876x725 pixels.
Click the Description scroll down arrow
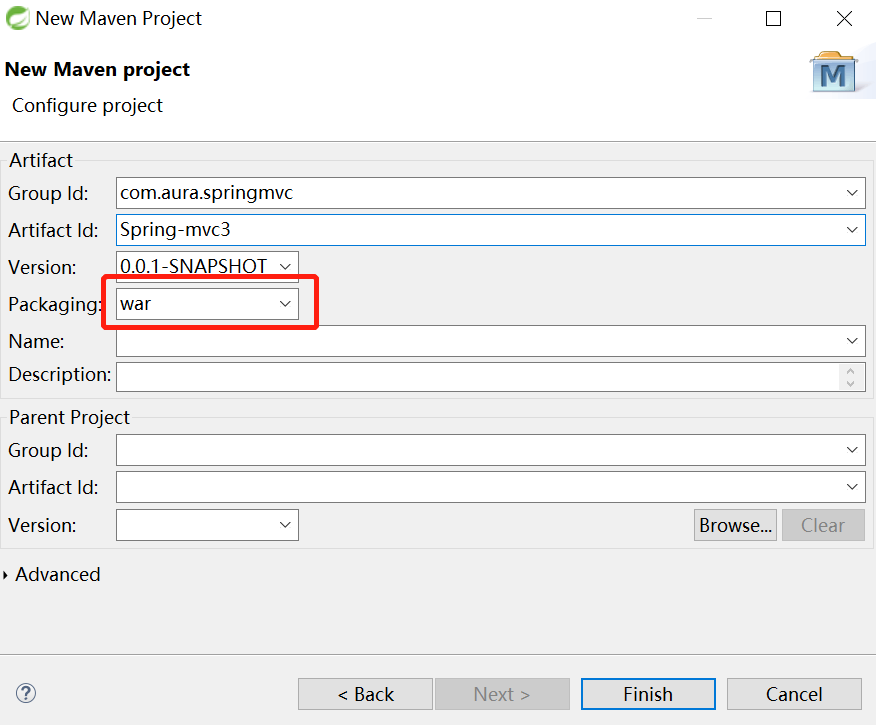pos(850,383)
